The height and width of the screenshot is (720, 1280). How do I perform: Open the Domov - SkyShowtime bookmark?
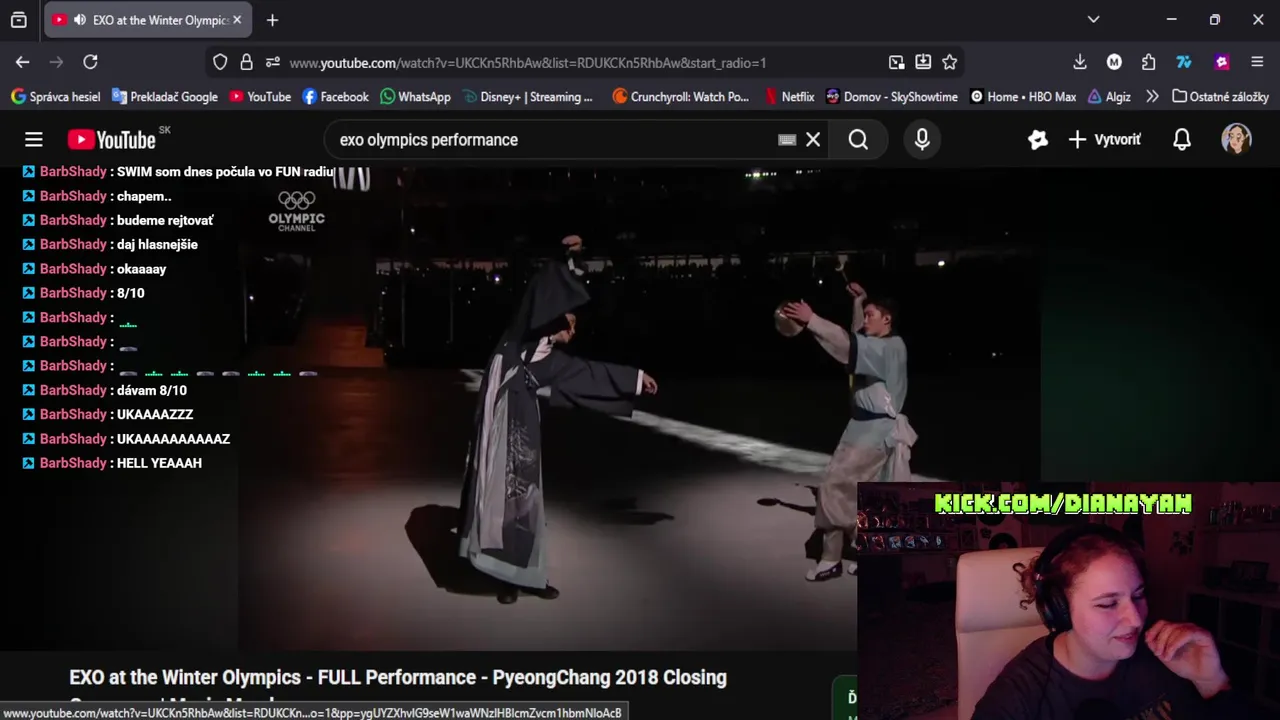coord(891,97)
